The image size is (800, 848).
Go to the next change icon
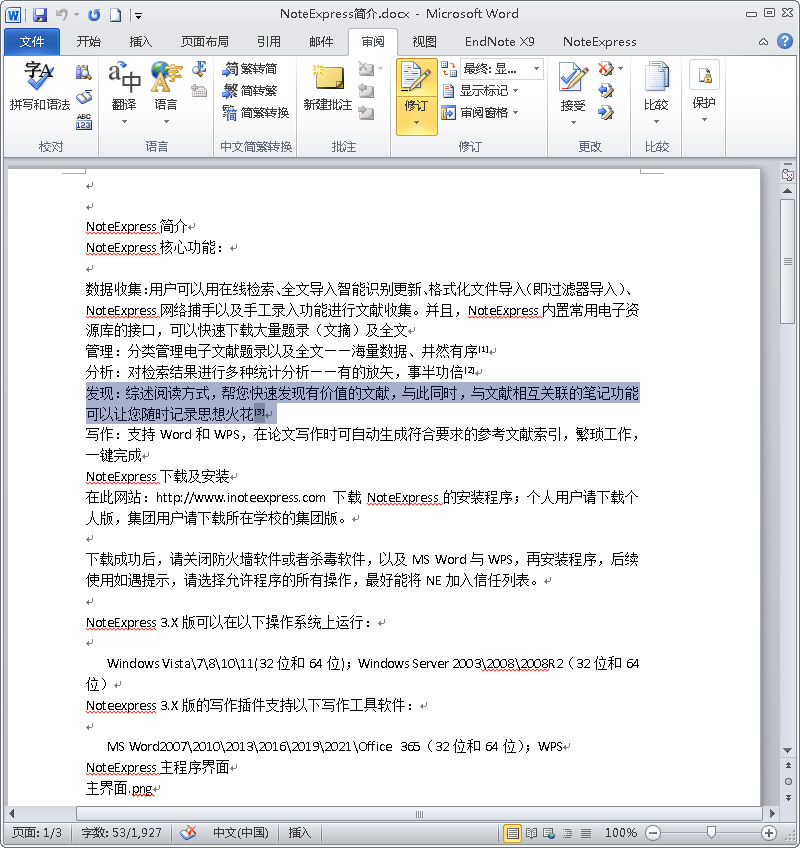[x=606, y=113]
